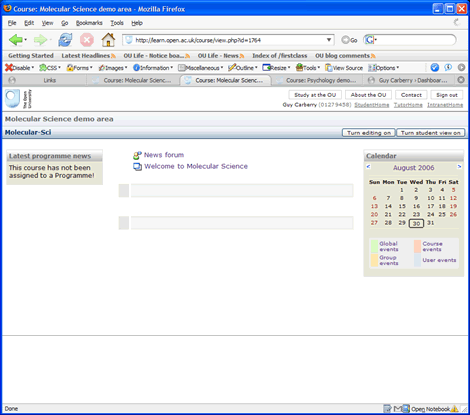Open the Help menu
Image resolution: width=470 pixels, height=415 pixels.
click(x=137, y=23)
